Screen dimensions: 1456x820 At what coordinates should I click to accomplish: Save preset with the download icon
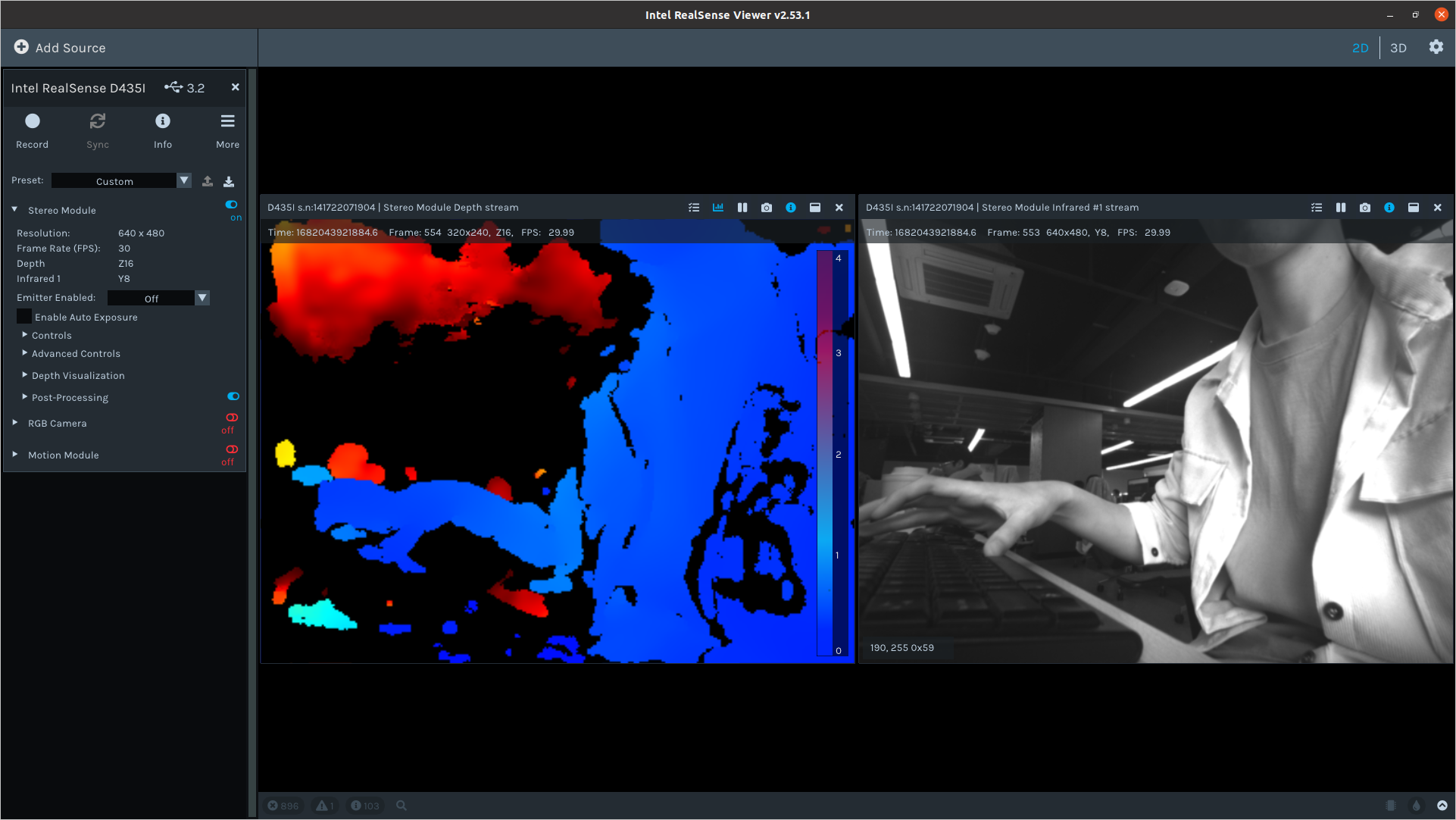(229, 181)
